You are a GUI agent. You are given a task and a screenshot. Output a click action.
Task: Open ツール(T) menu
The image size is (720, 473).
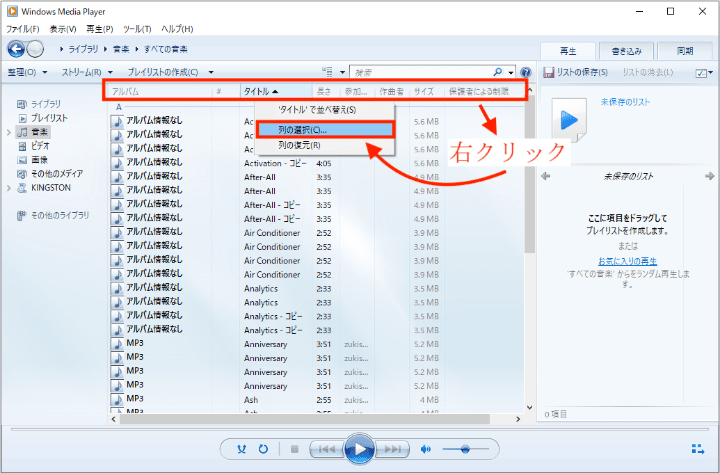pos(137,29)
